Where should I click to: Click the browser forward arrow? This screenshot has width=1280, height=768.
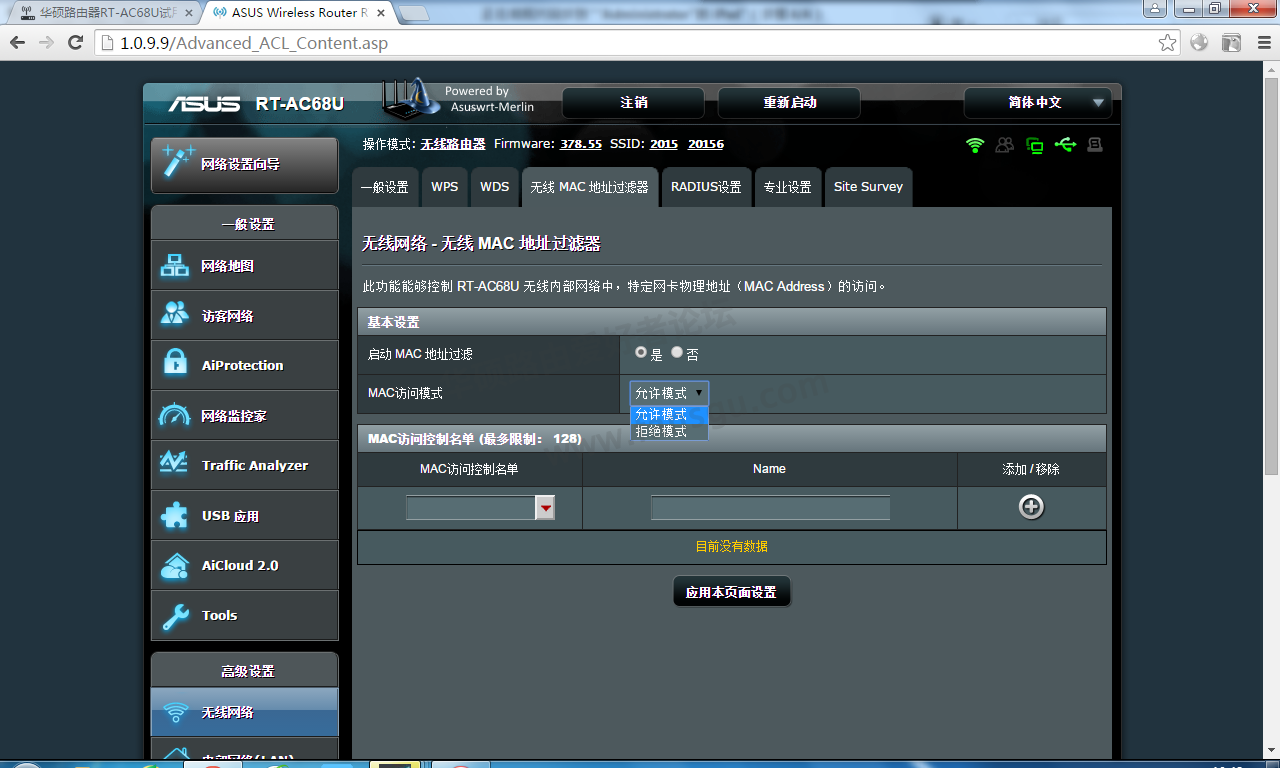46,42
